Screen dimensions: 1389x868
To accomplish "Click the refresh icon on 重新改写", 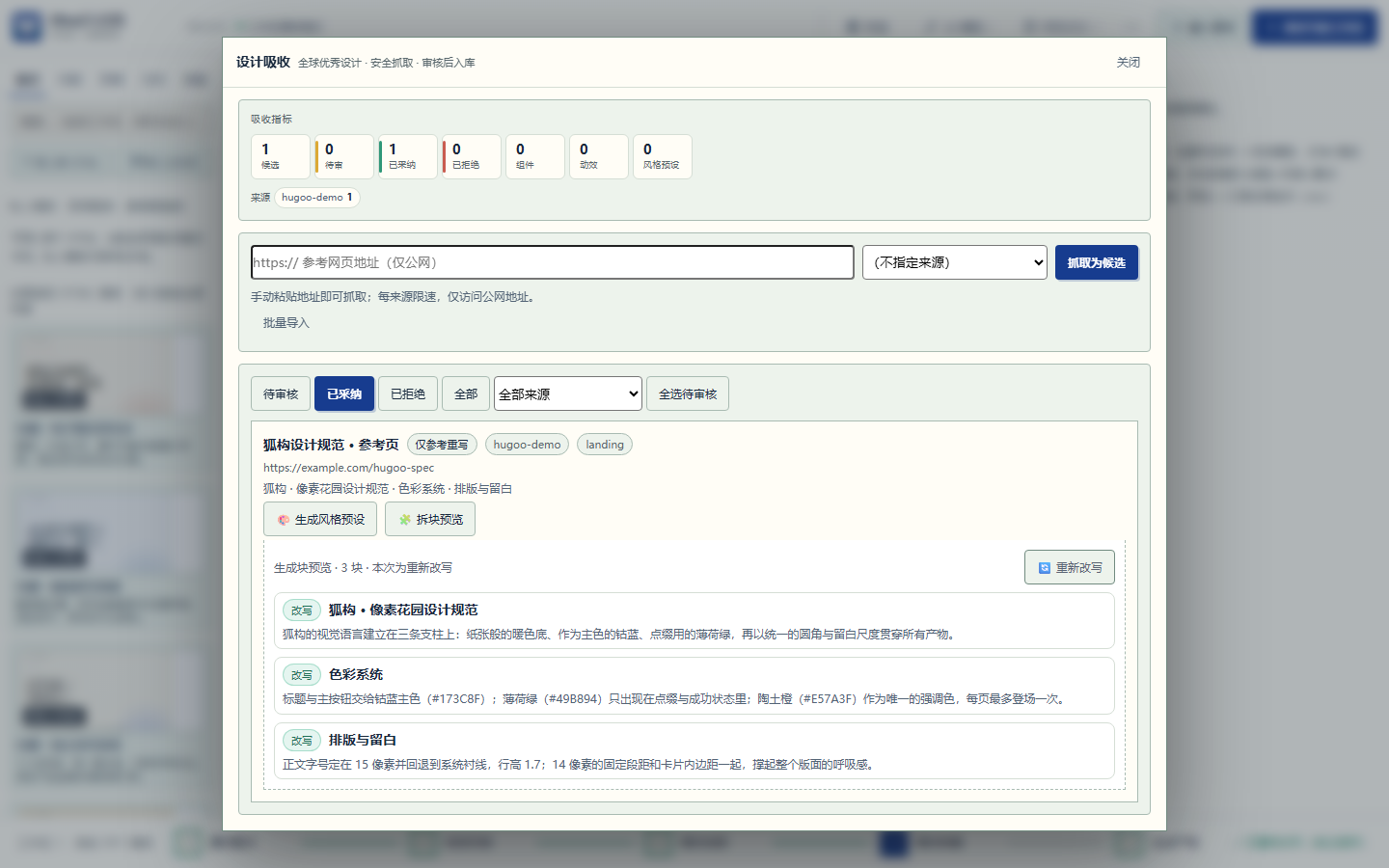I will tap(1045, 568).
